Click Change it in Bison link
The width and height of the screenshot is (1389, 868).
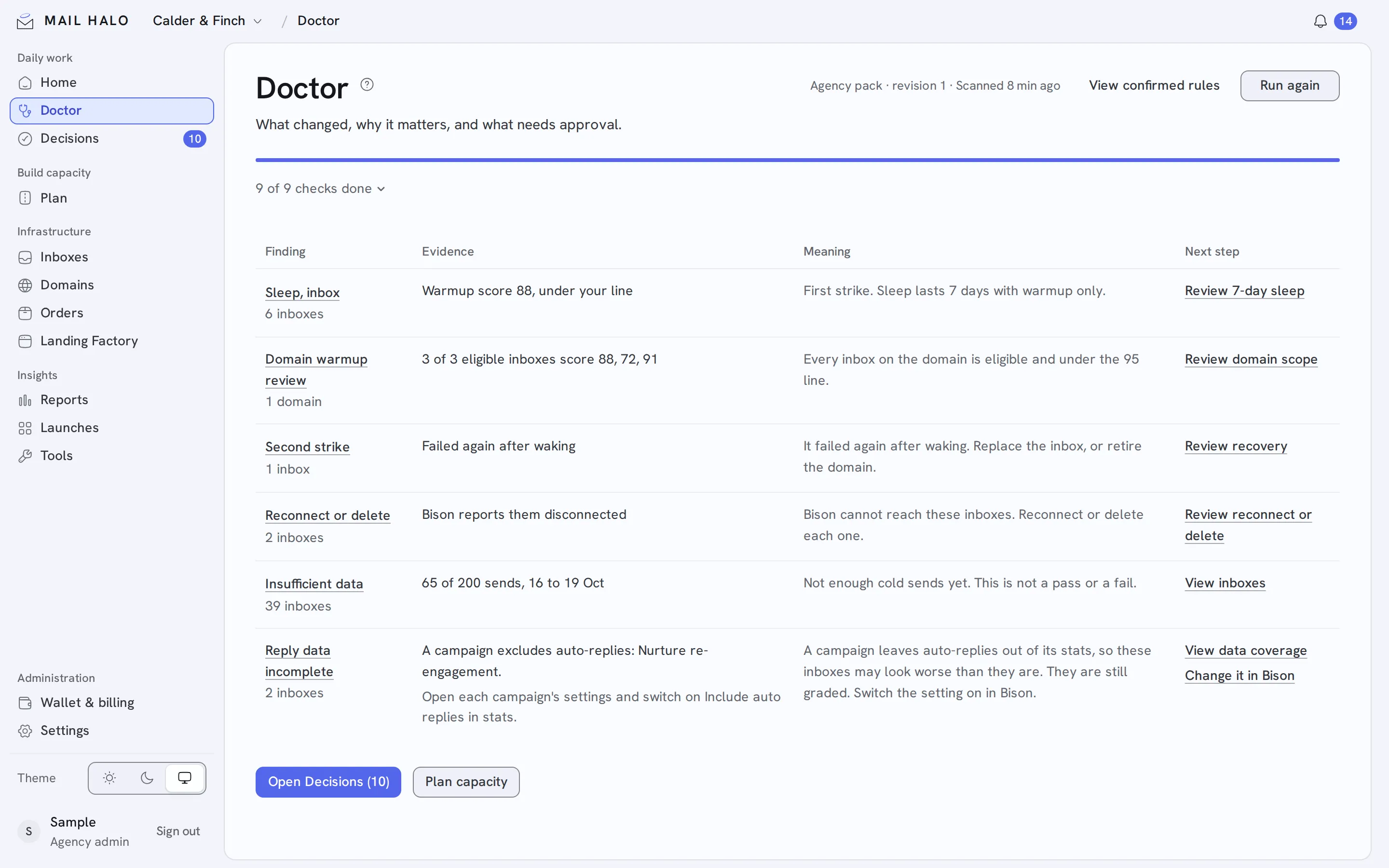pos(1239,676)
